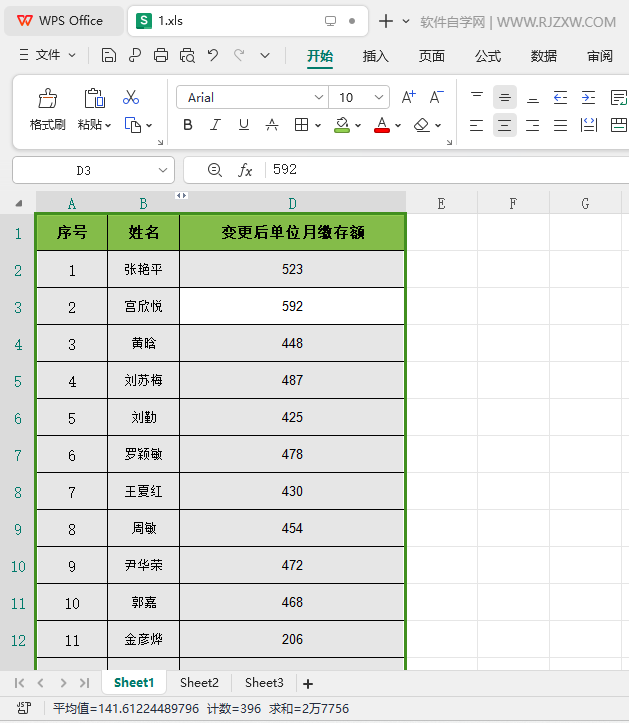Toggle Italic formatting
The width and height of the screenshot is (629, 723).
click(x=215, y=125)
